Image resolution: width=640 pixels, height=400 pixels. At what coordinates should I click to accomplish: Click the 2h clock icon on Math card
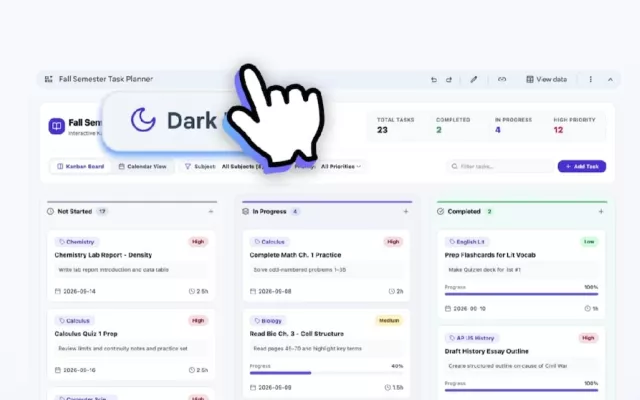coord(391,291)
